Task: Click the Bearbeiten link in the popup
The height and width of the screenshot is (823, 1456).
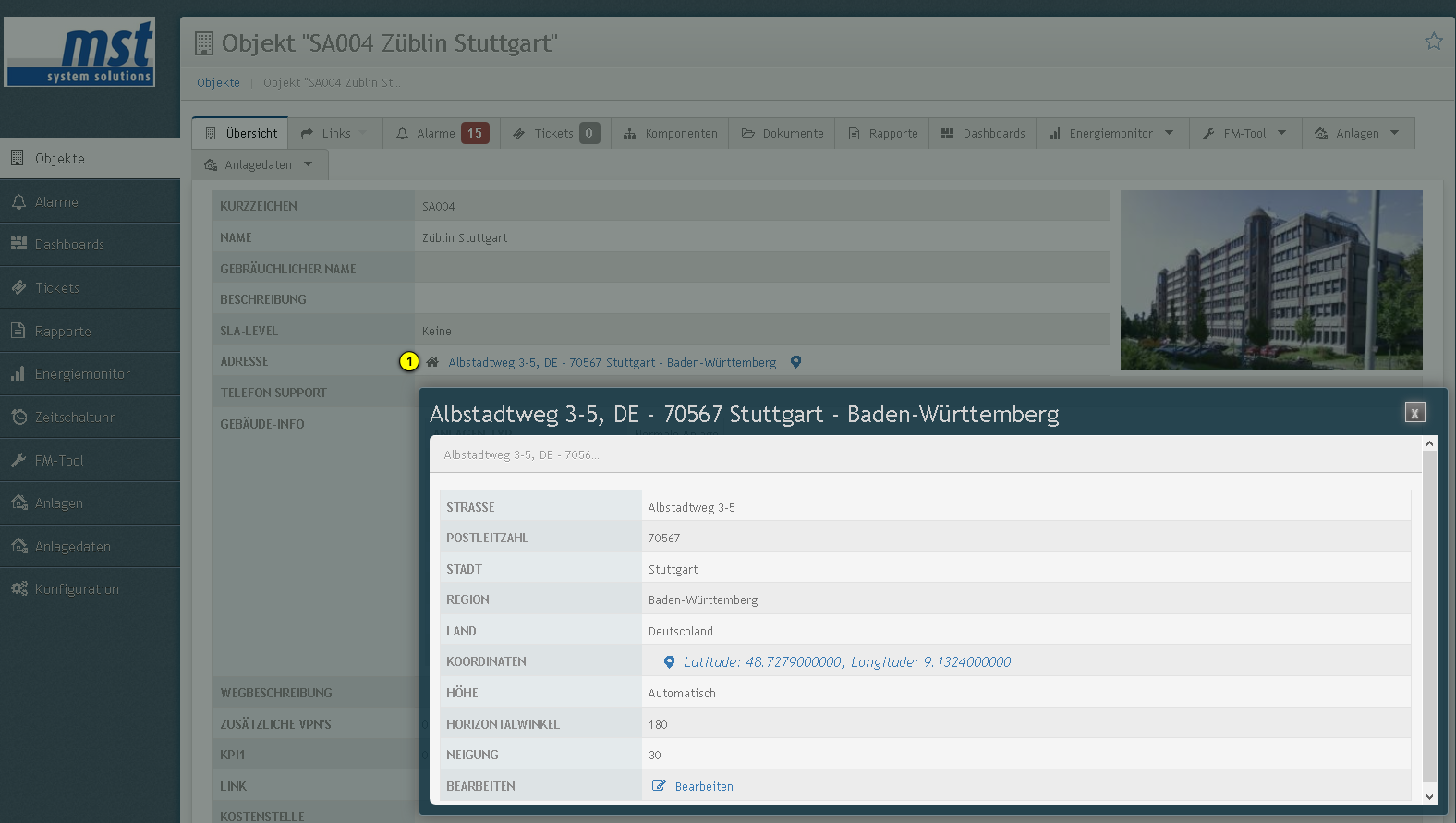Action: click(x=704, y=787)
